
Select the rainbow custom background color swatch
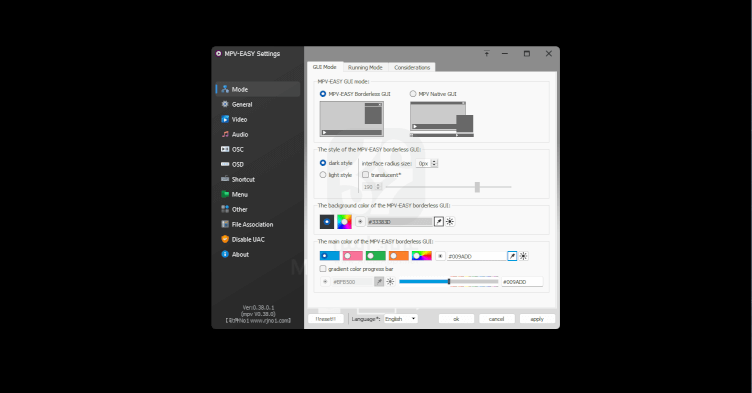click(x=344, y=222)
